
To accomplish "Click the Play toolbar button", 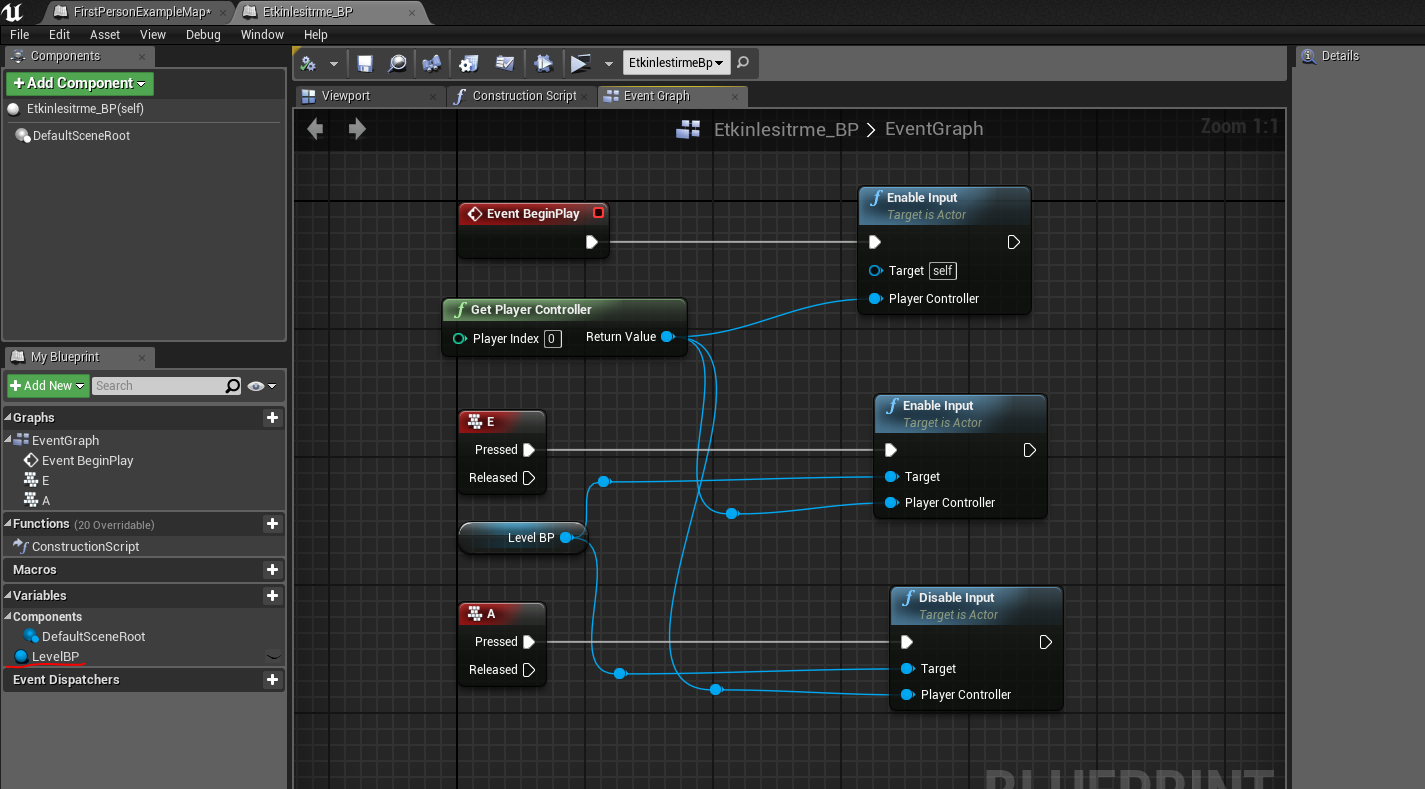I will (580, 63).
